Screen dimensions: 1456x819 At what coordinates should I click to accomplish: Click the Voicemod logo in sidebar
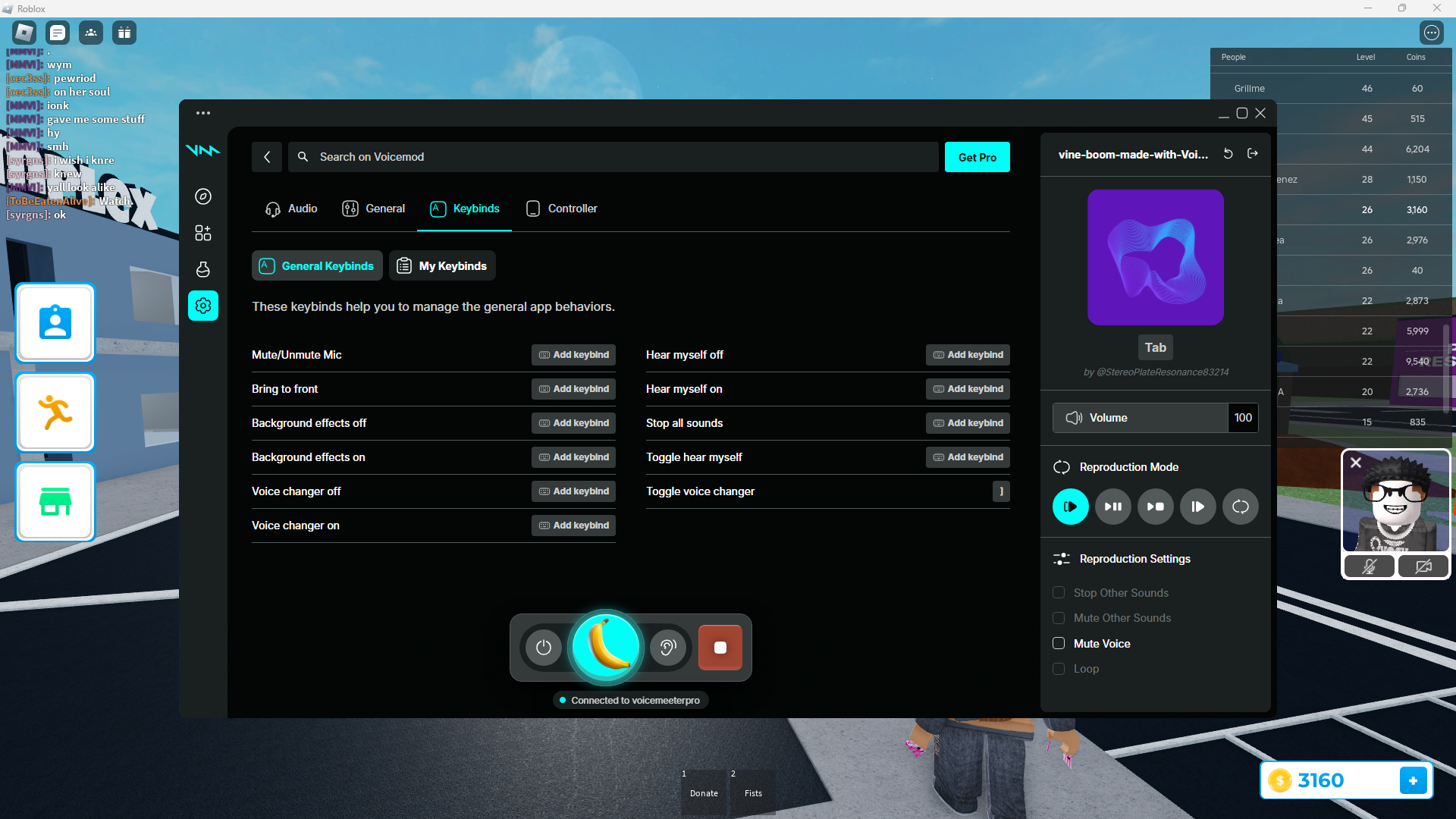point(202,150)
